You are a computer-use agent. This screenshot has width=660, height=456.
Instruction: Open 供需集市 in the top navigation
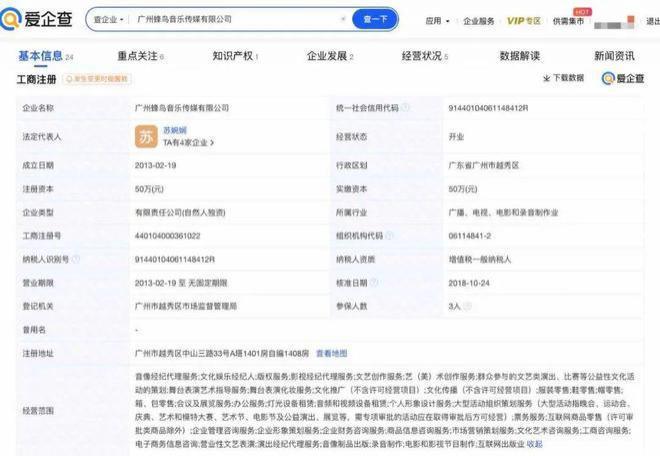point(568,21)
